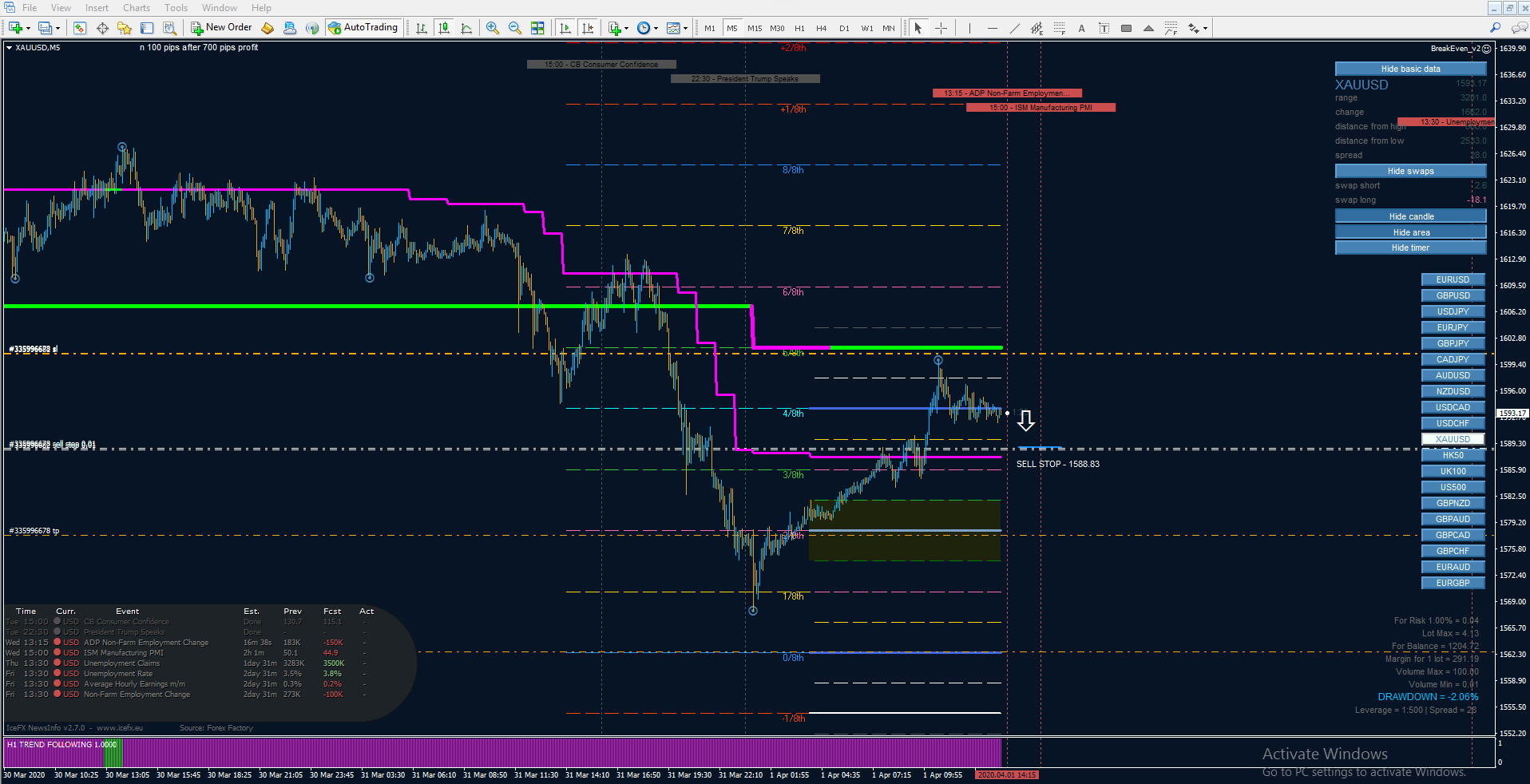This screenshot has height=784, width=1530.
Task: Expand the Arrows objects dropdown
Action: click(x=1204, y=29)
